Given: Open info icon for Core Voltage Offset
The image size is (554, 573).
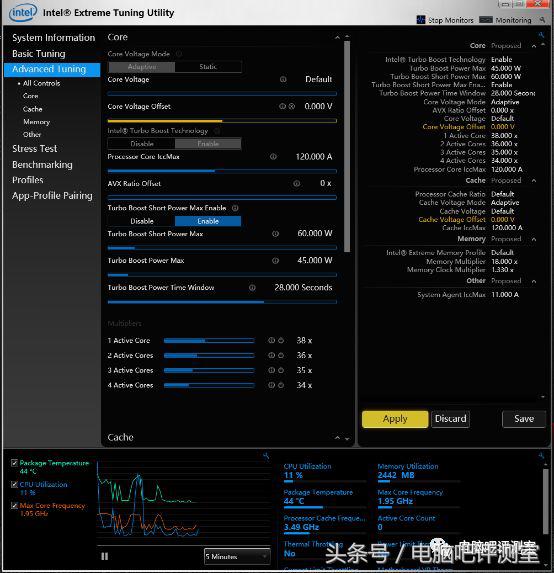Looking at the screenshot, I should click(x=282, y=106).
